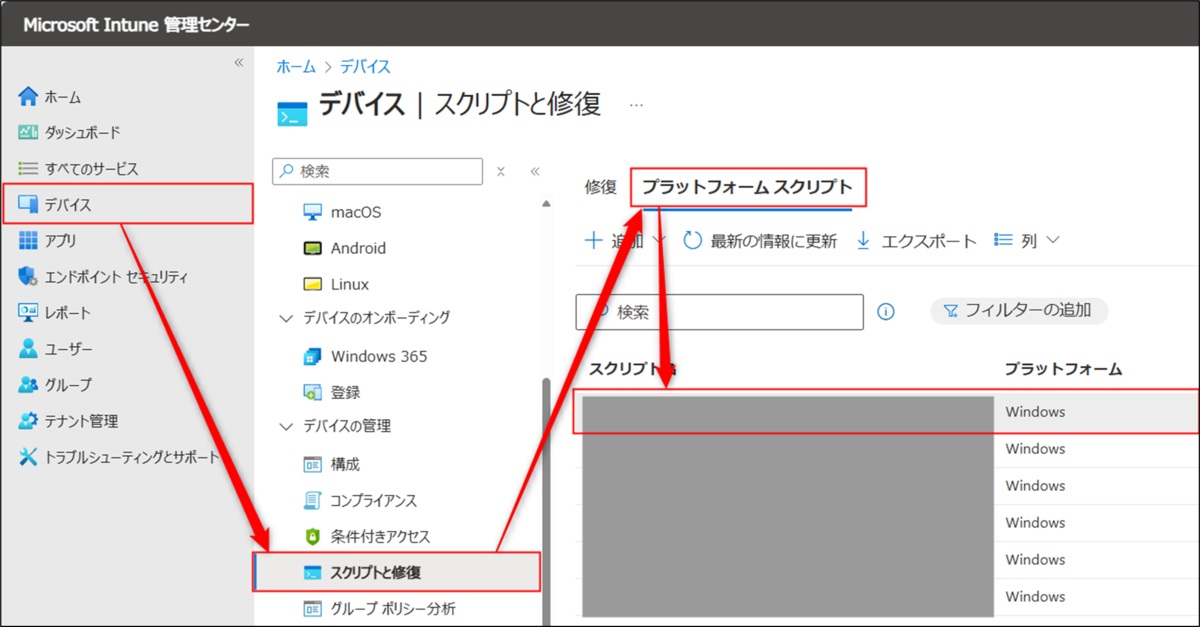The image size is (1200, 627).
Task: Collapse Manage devices (デバイスの管理) section
Action: tap(284, 426)
